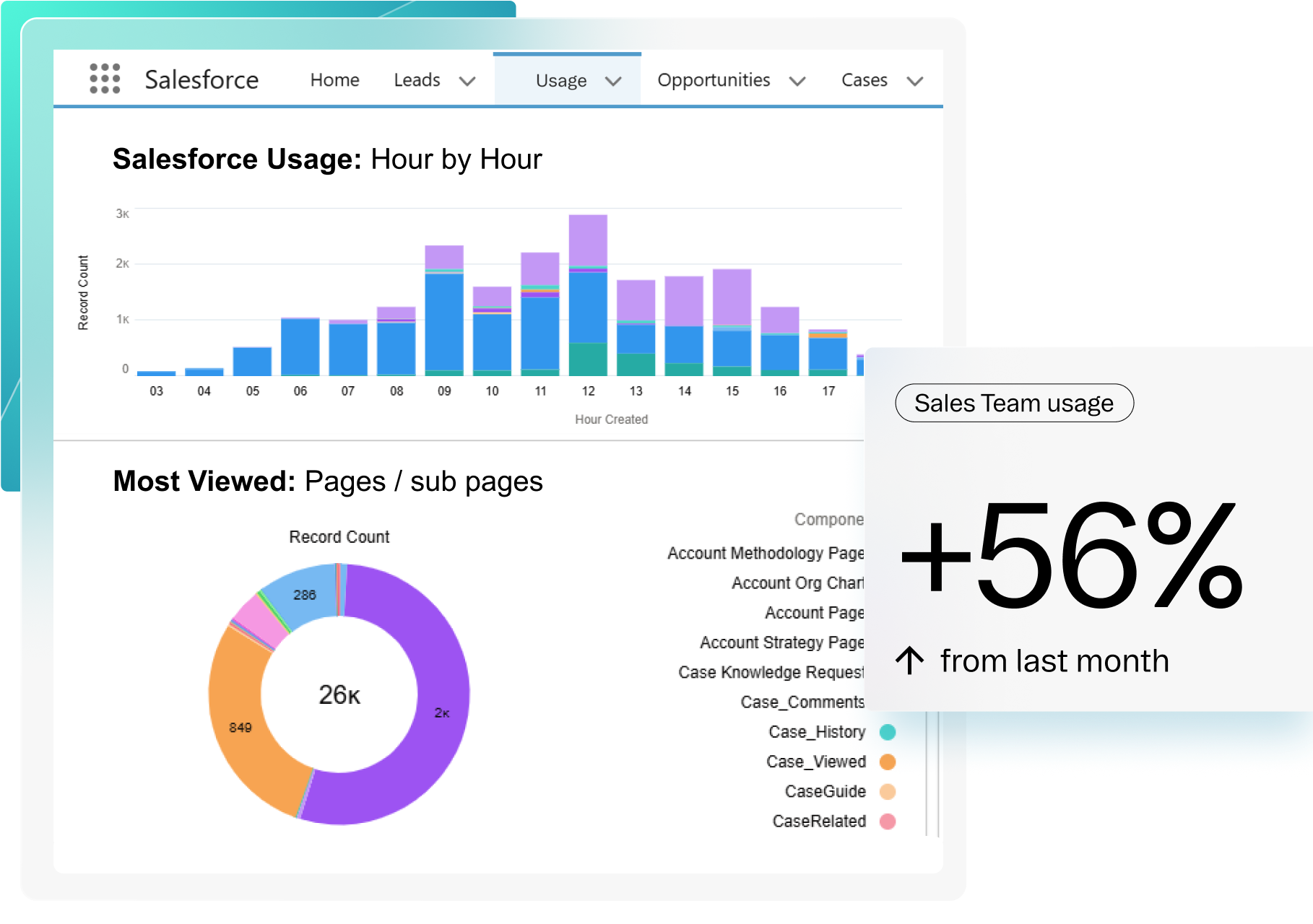
Task: Select the Case_Comments legend entry
Action: click(802, 702)
